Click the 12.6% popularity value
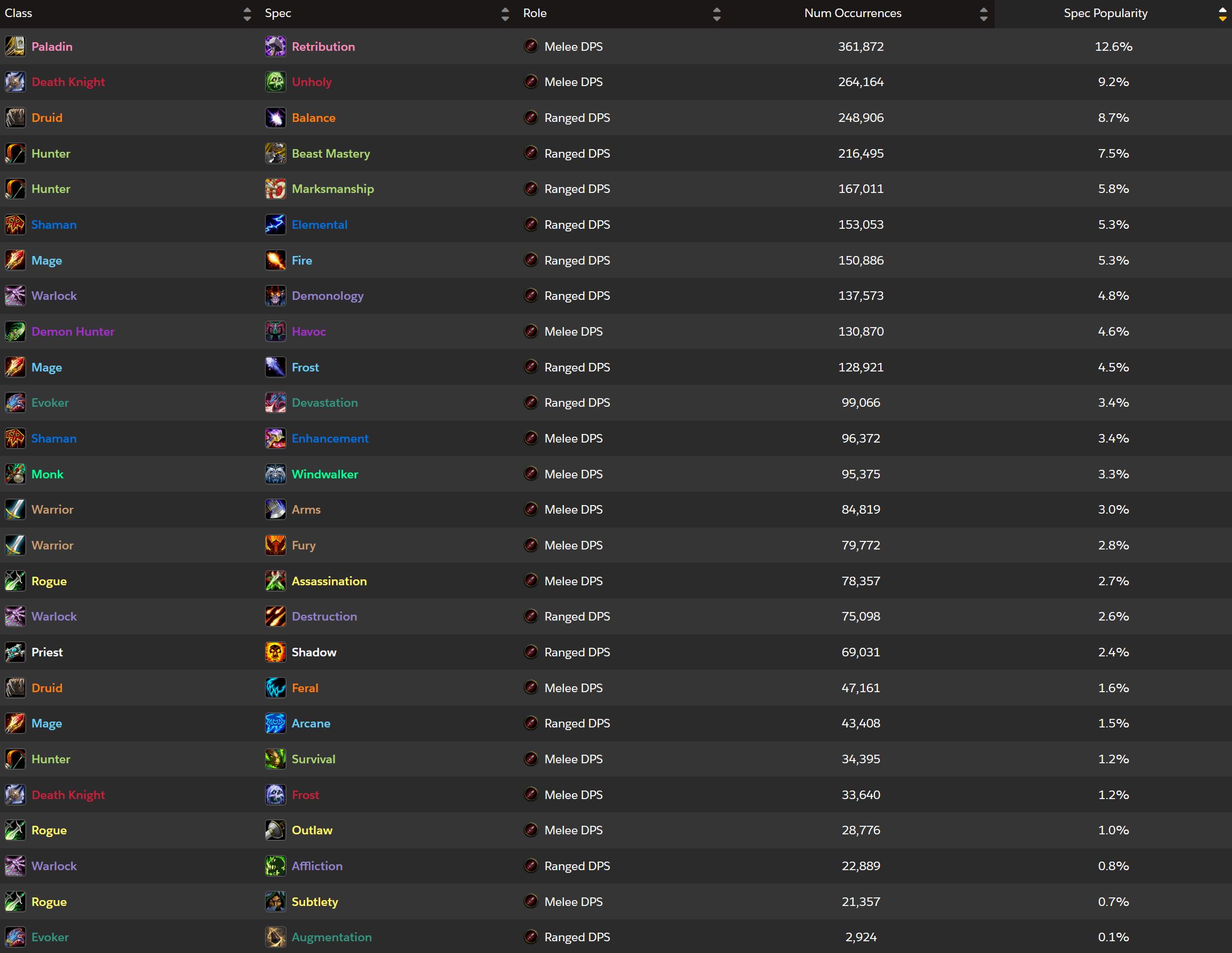 click(x=1113, y=47)
